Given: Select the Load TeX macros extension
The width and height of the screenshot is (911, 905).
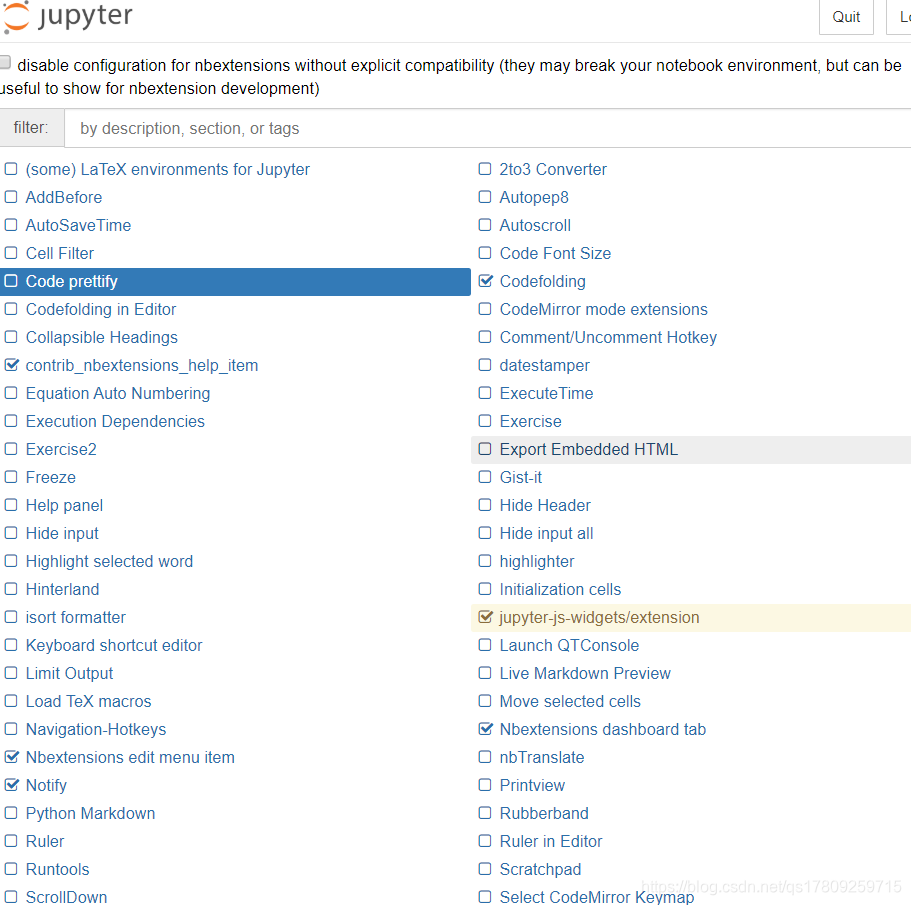Looking at the screenshot, I should [88, 701].
